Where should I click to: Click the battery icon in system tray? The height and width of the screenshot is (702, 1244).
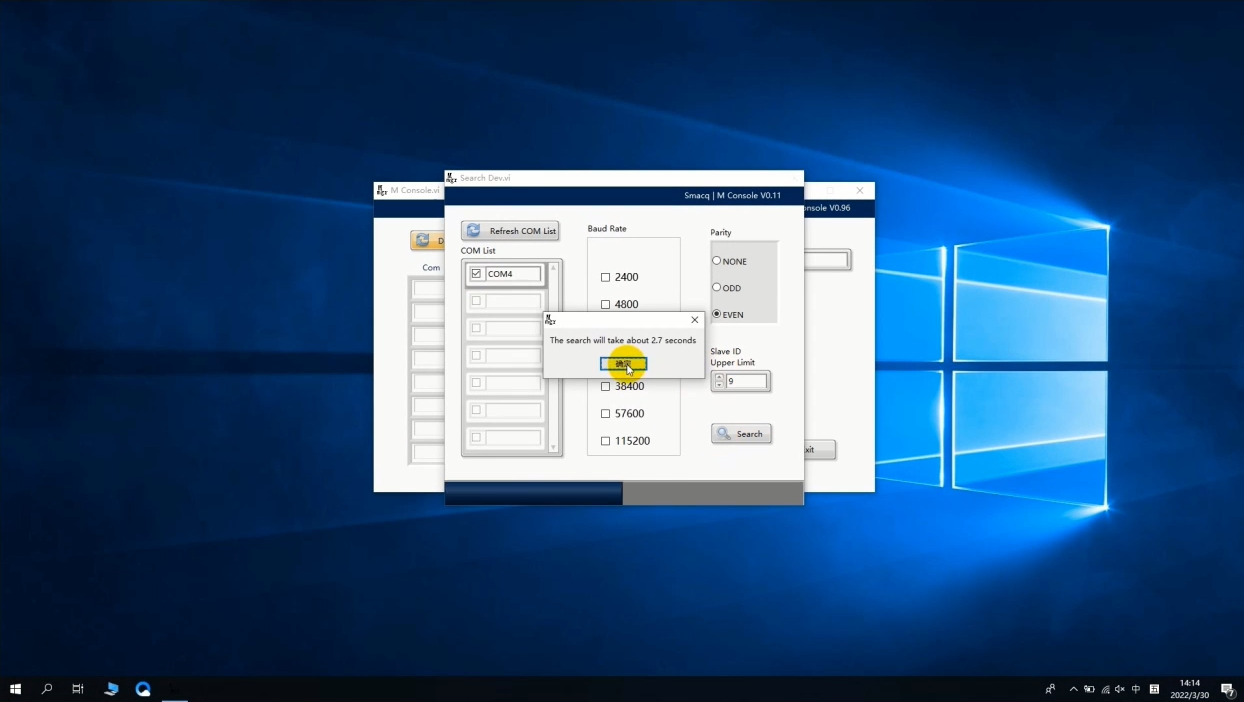coord(1089,689)
